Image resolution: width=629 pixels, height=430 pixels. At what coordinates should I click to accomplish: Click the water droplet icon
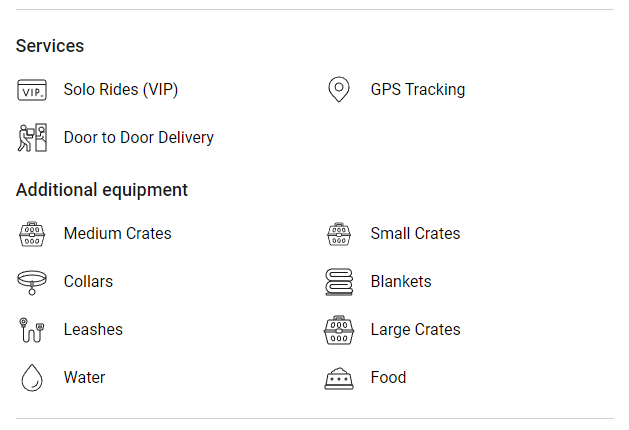(x=32, y=377)
